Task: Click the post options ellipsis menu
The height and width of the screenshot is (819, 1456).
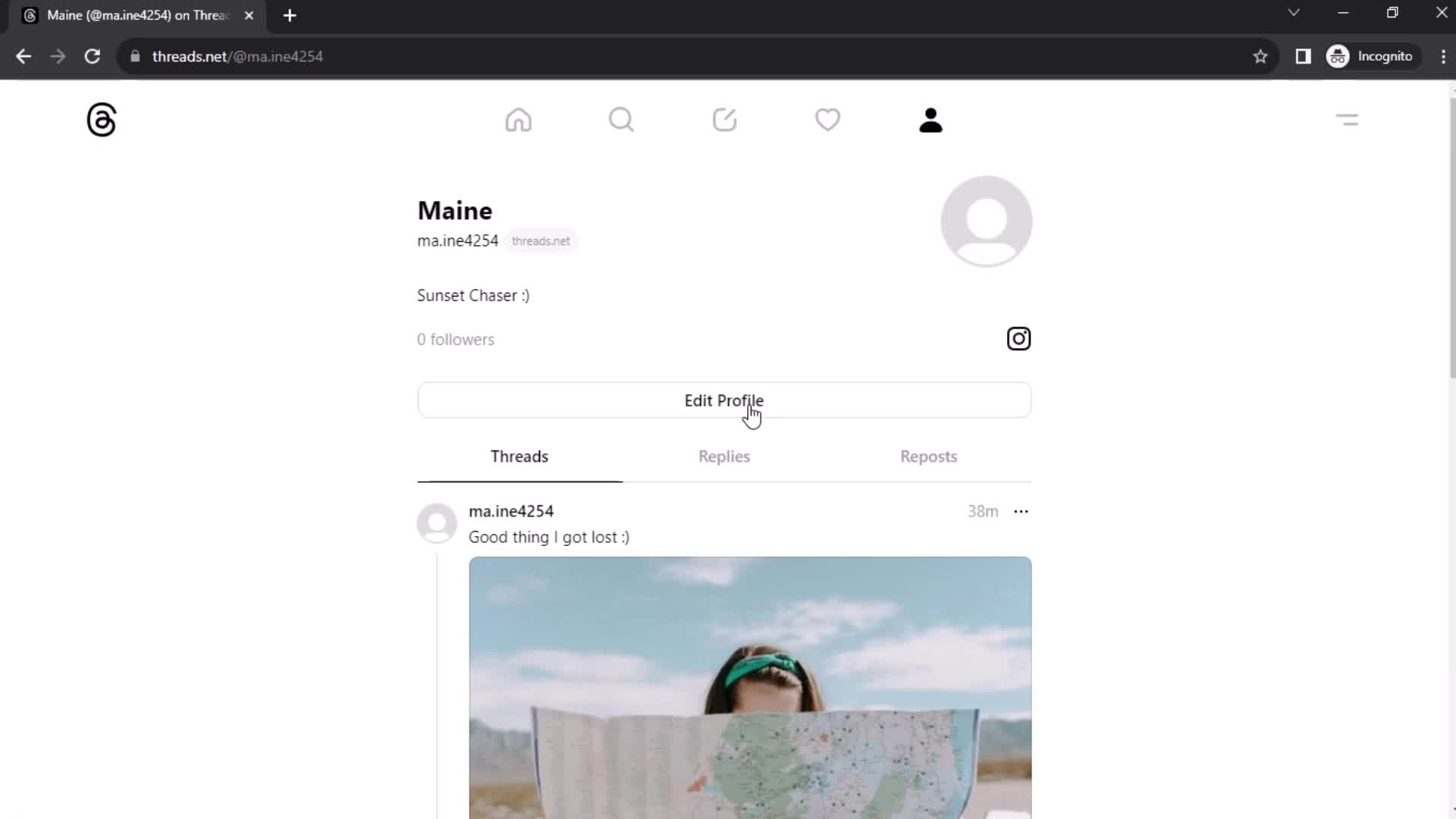Action: 1021,511
